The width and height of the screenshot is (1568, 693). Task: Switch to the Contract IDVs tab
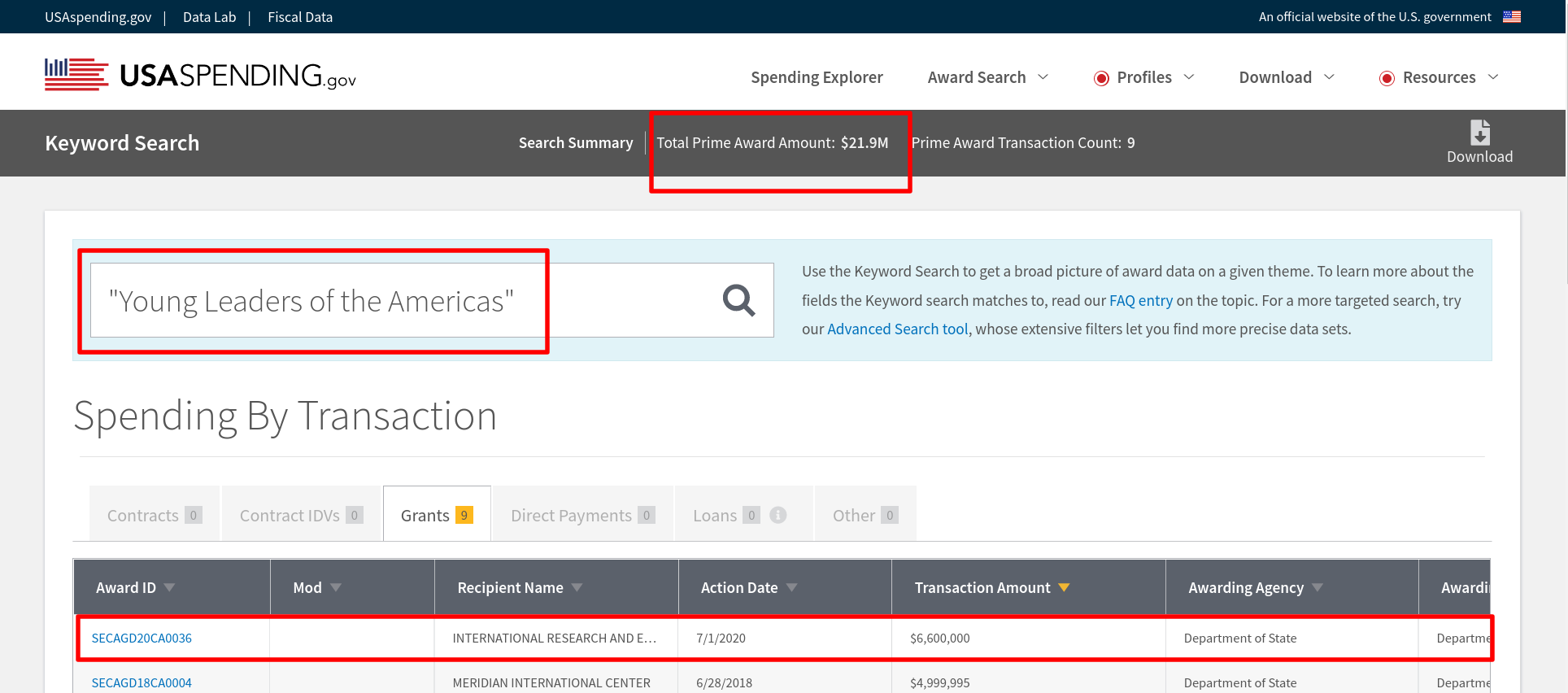(x=301, y=514)
